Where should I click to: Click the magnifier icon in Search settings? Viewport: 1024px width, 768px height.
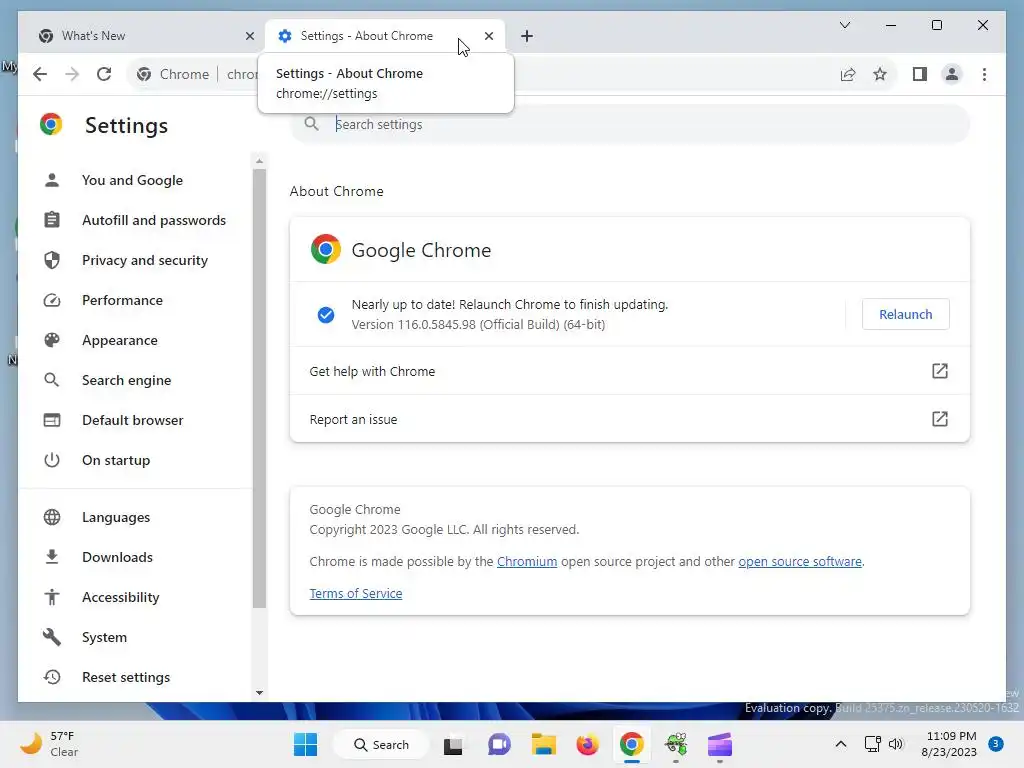click(x=312, y=123)
